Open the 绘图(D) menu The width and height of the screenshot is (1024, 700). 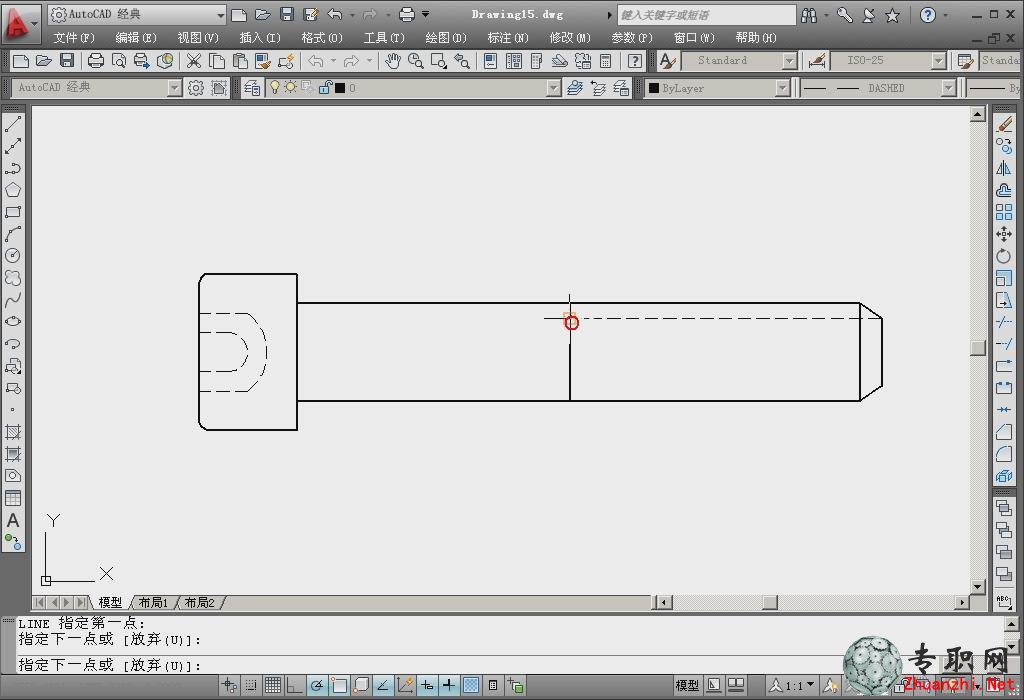(x=446, y=38)
